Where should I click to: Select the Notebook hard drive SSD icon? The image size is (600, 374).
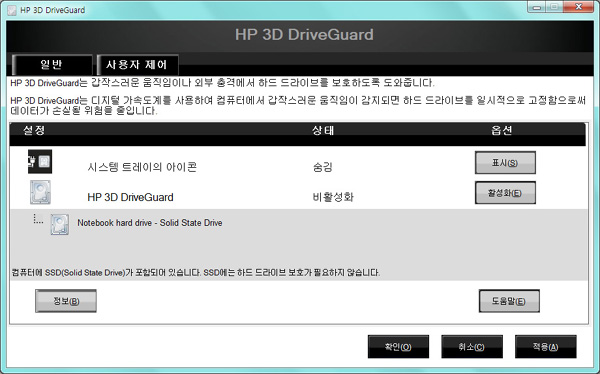point(60,224)
